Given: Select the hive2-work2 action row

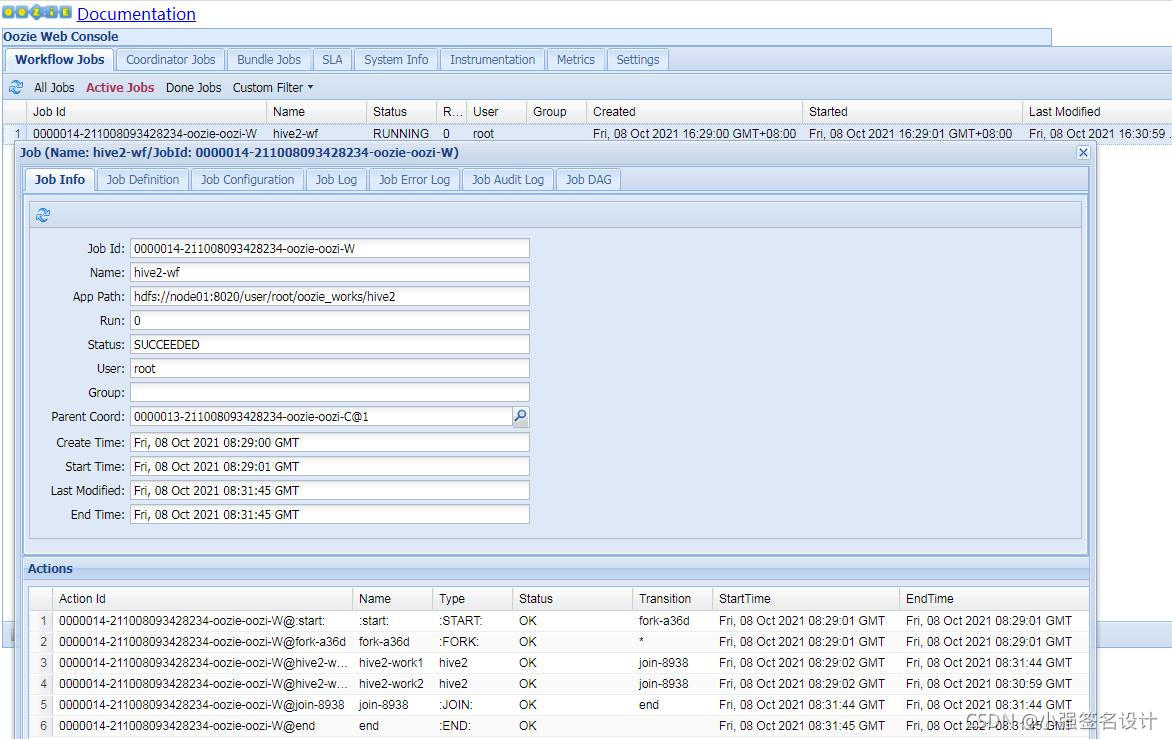Looking at the screenshot, I should pyautogui.click(x=558, y=684).
